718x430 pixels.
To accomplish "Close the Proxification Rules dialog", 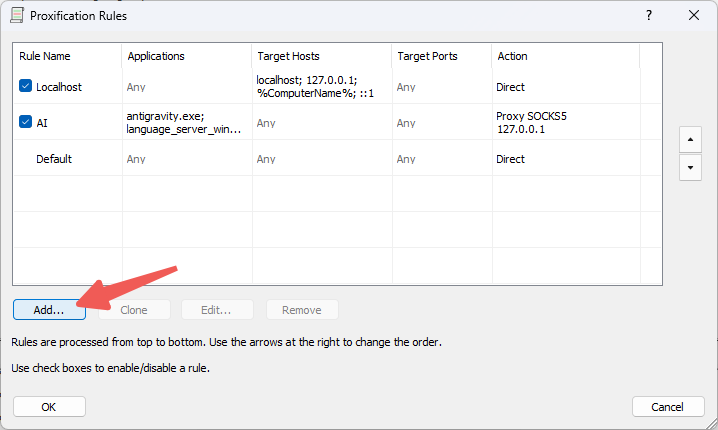I will click(x=693, y=15).
